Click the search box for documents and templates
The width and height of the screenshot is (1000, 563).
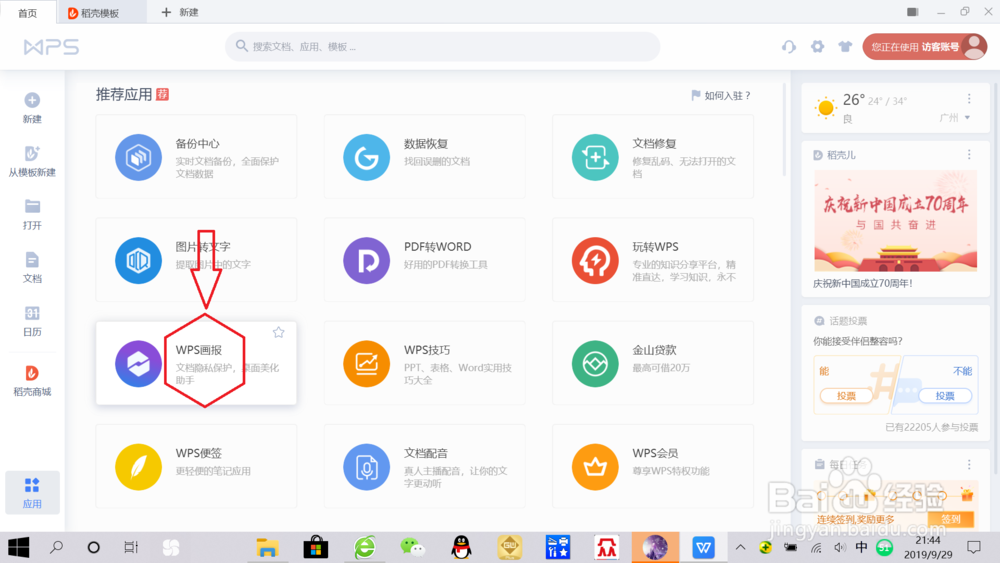pos(443,47)
